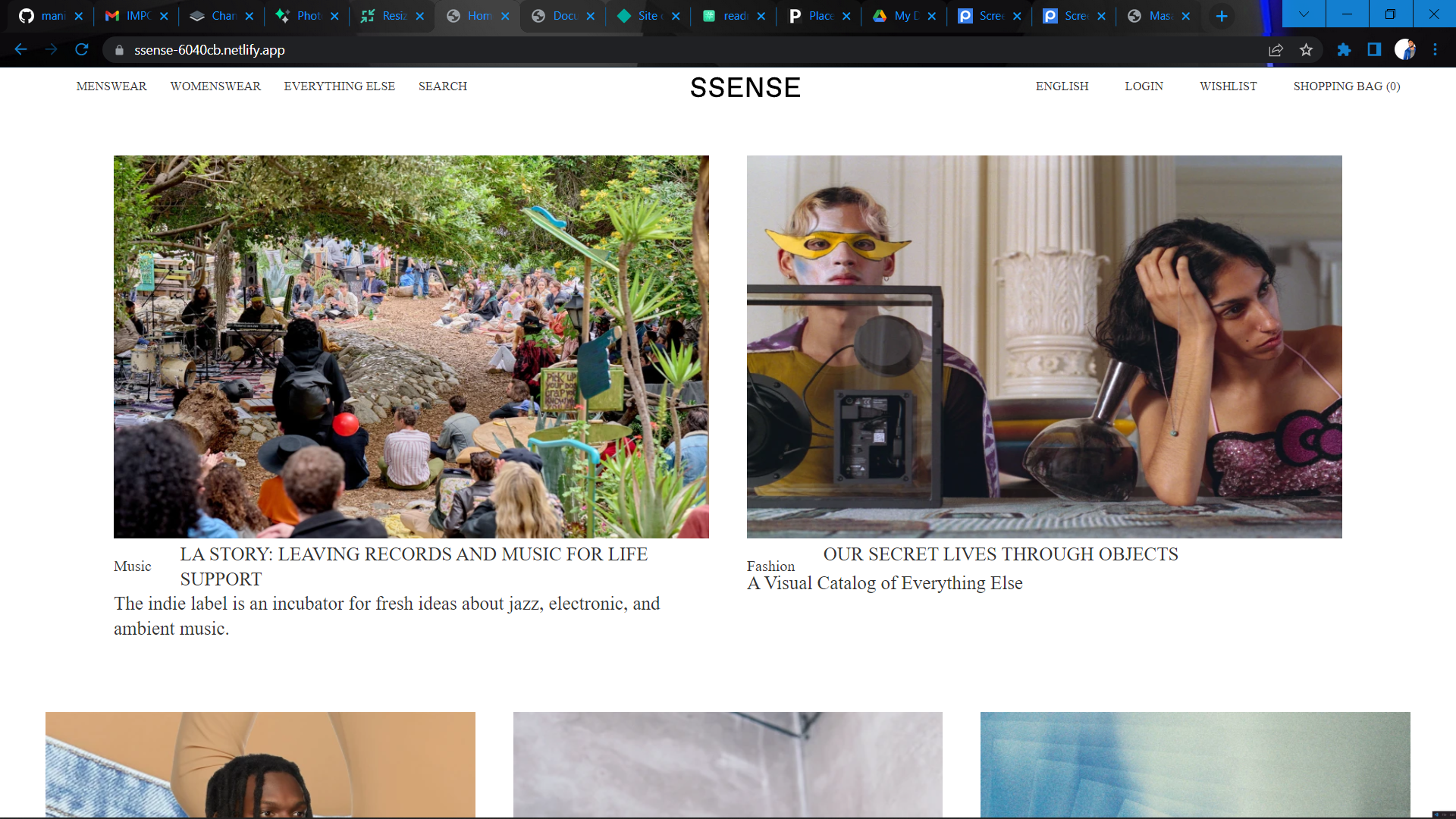Click the back navigation arrow
This screenshot has height=819, width=1456.
point(20,50)
